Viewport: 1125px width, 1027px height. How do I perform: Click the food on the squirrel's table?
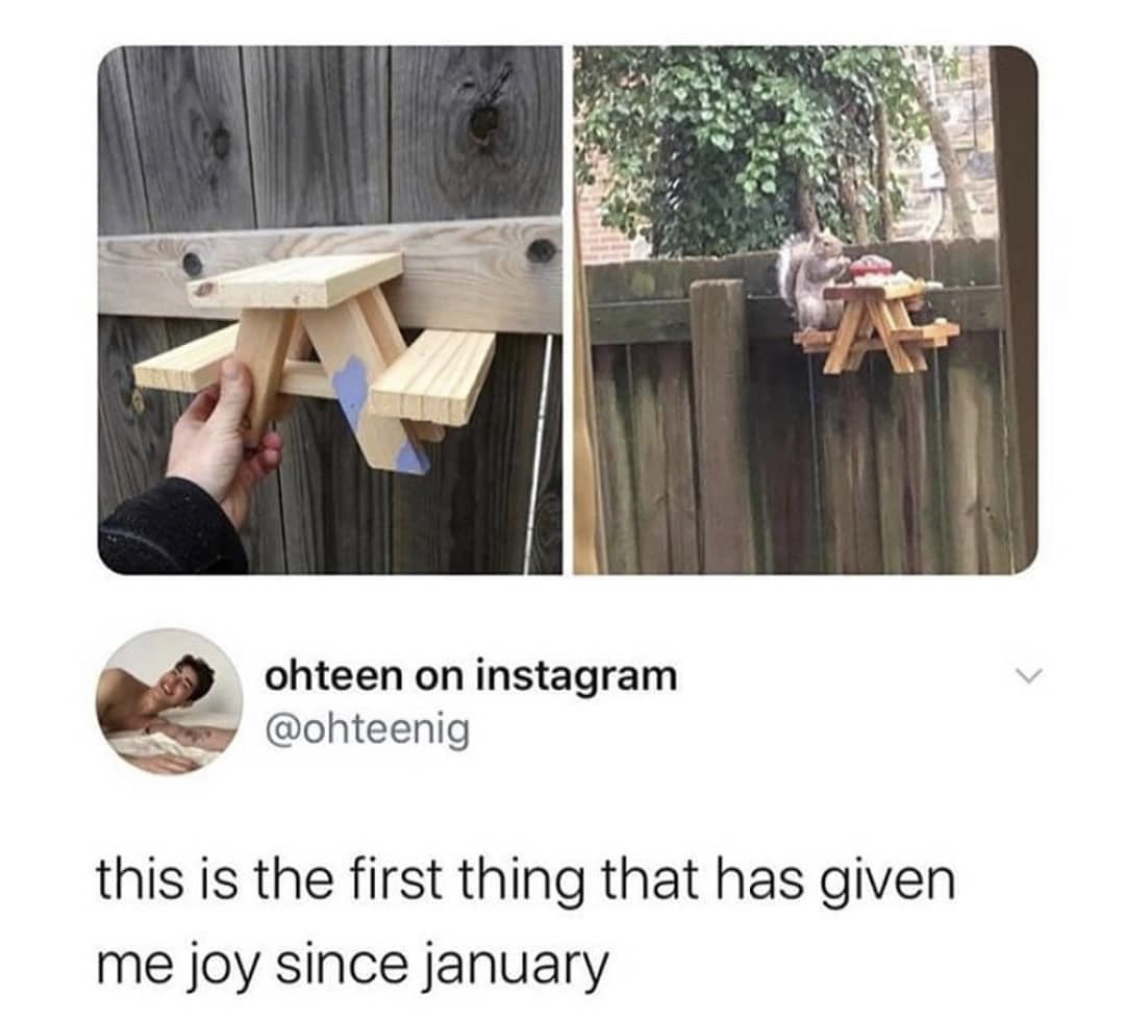872,270
